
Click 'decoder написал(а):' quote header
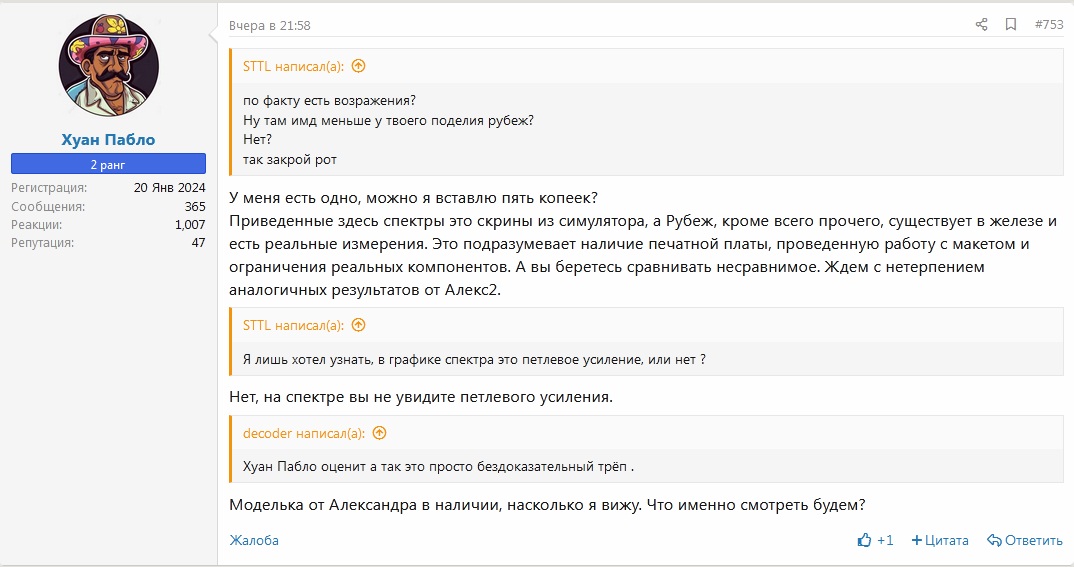(x=303, y=433)
